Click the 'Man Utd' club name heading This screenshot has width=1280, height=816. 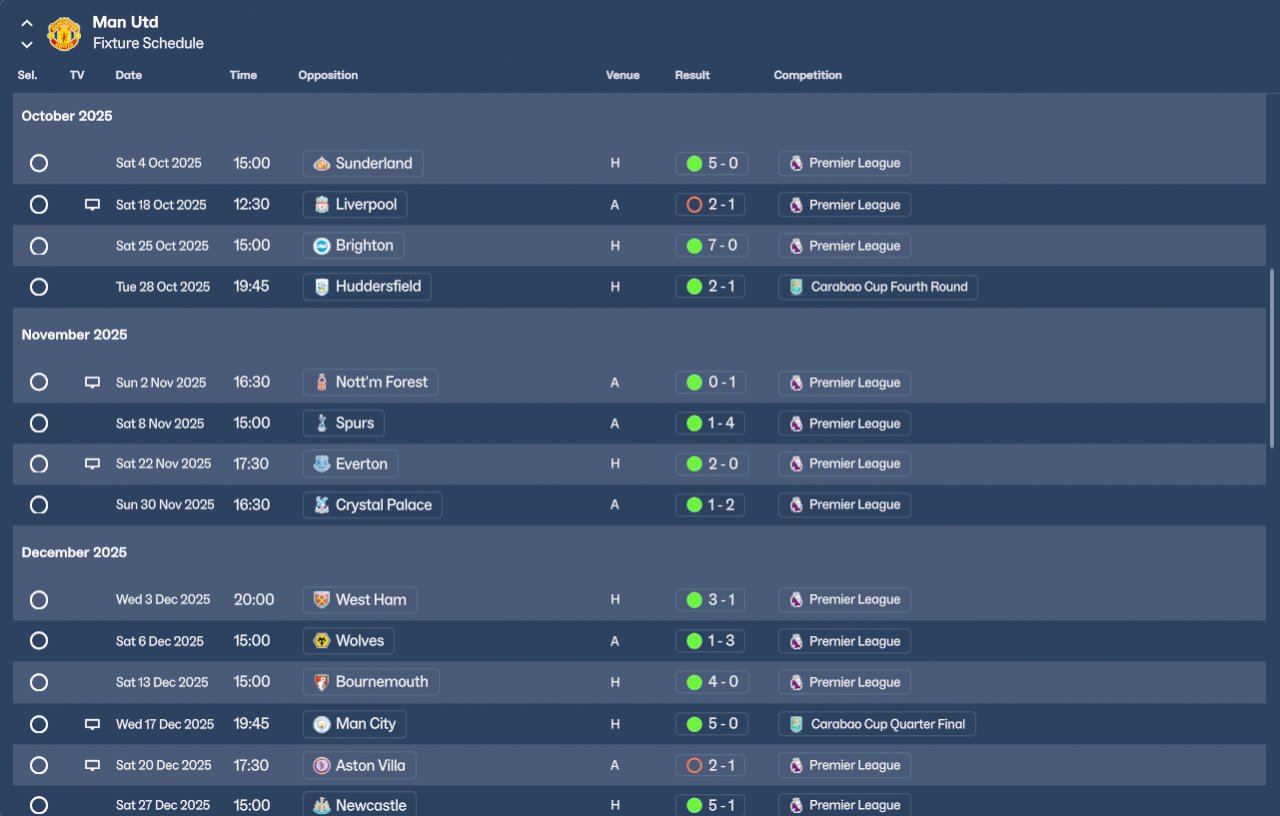click(x=125, y=22)
